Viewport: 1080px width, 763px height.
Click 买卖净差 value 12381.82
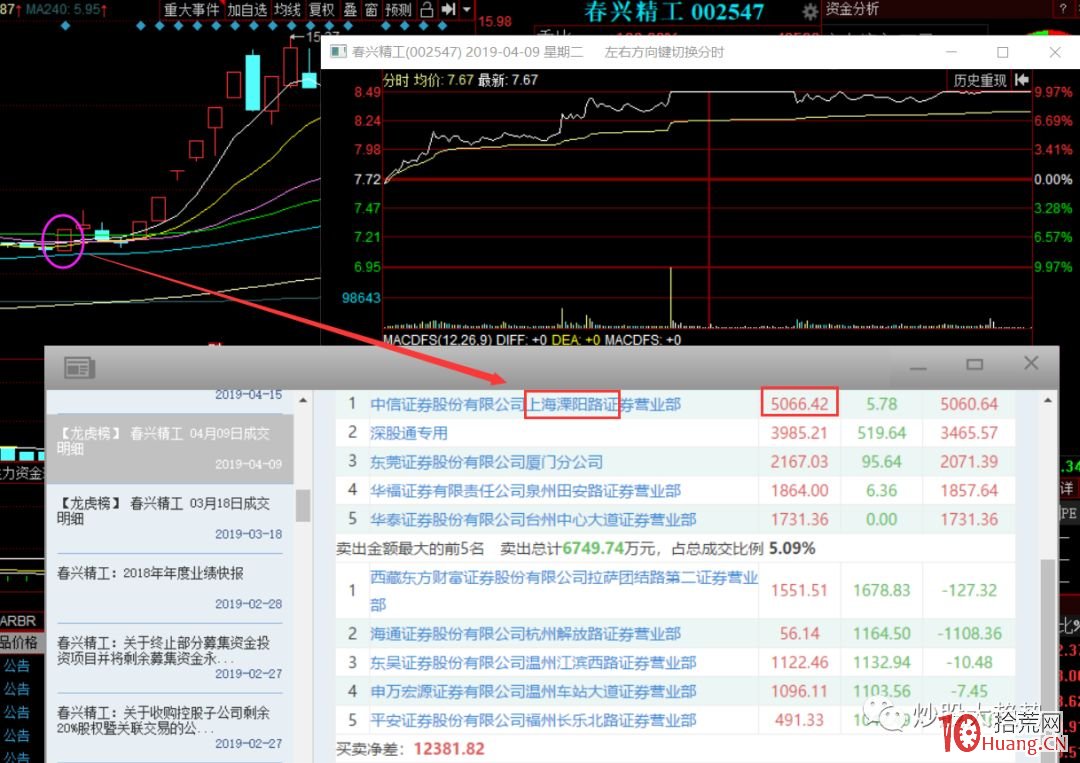(x=449, y=749)
